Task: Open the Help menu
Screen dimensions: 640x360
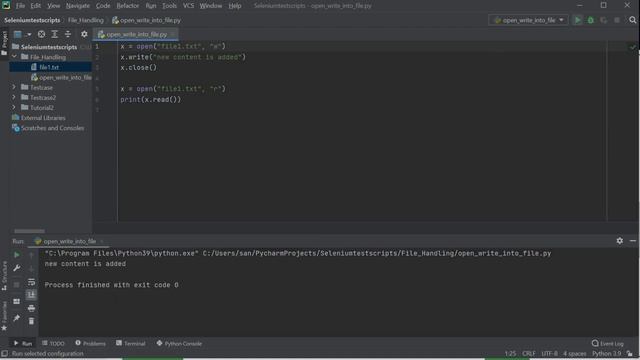Action: (235, 6)
